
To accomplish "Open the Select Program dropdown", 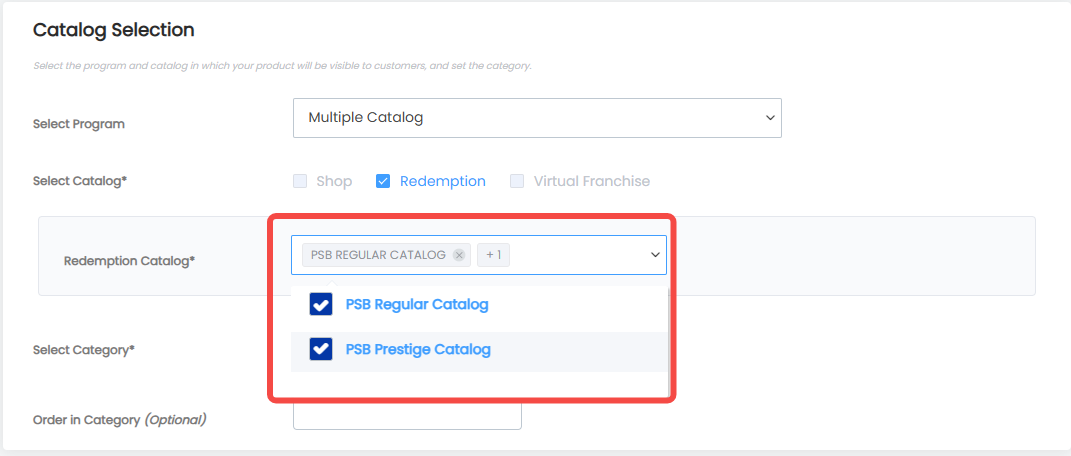I will (x=537, y=118).
